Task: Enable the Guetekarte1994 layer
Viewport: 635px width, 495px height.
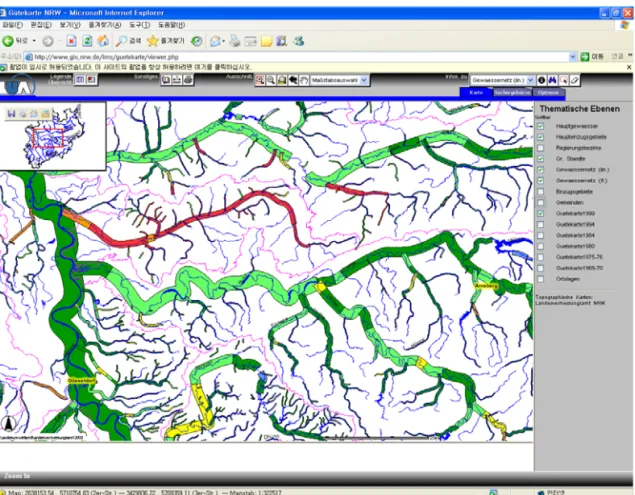Action: pos(540,224)
